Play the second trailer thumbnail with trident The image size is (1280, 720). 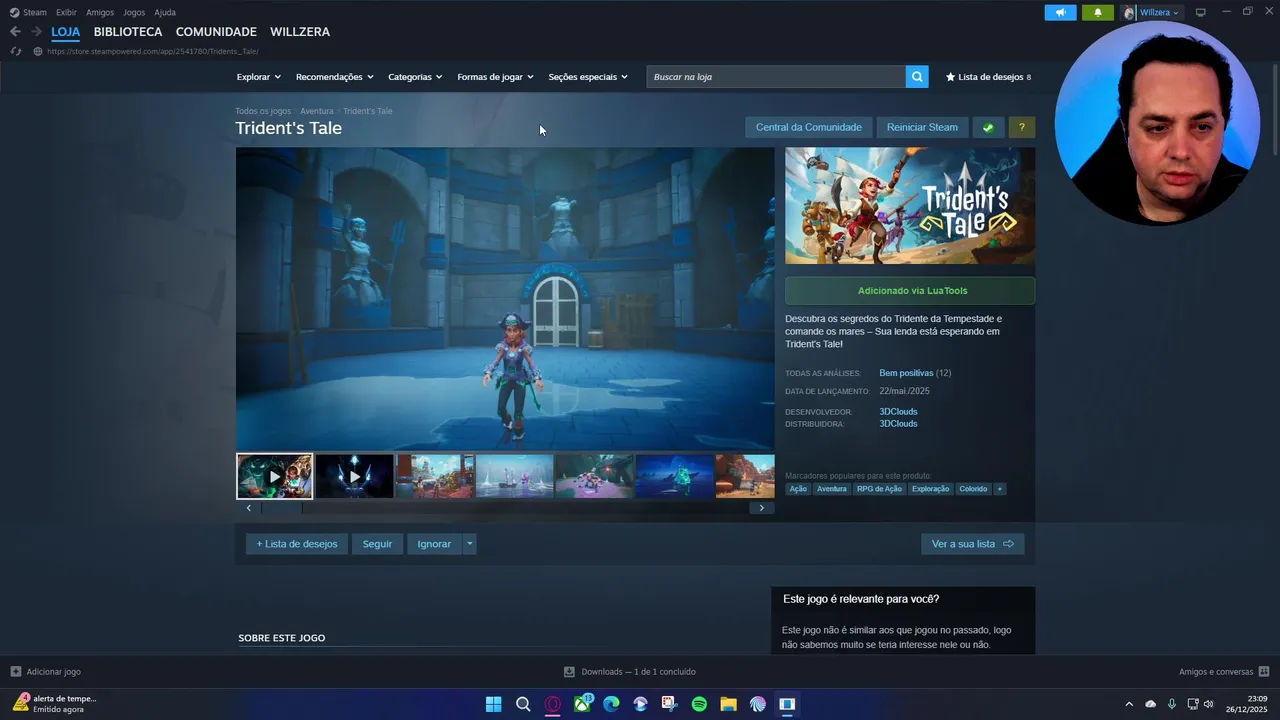point(354,477)
